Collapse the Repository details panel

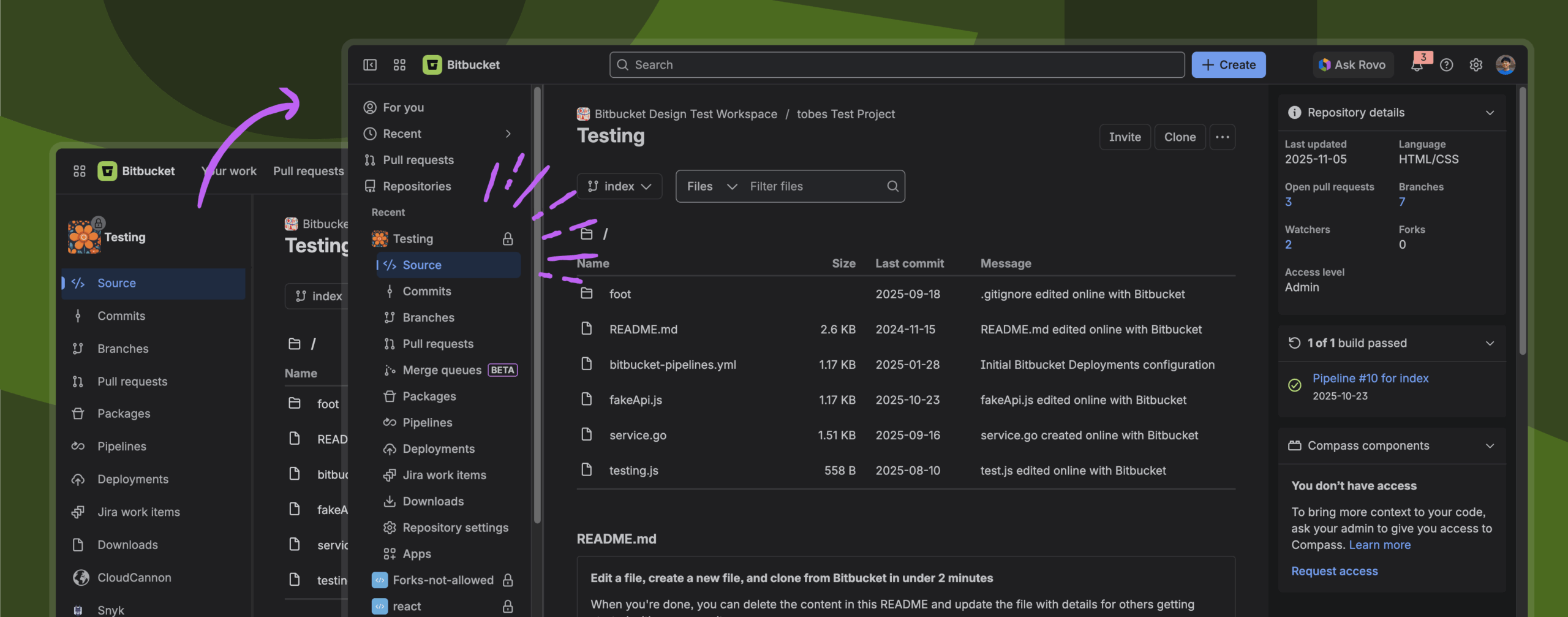[x=1490, y=113]
